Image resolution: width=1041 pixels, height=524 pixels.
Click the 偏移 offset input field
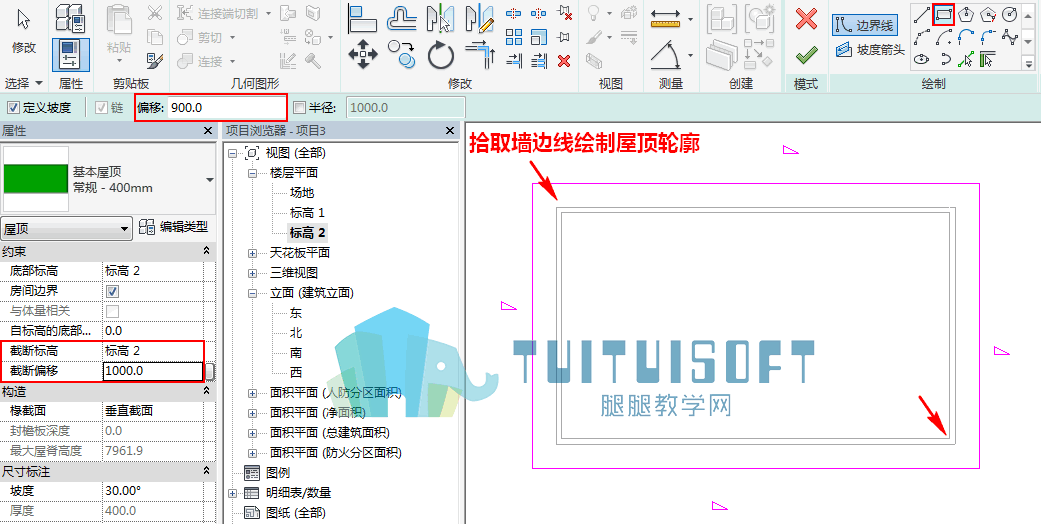(227, 108)
